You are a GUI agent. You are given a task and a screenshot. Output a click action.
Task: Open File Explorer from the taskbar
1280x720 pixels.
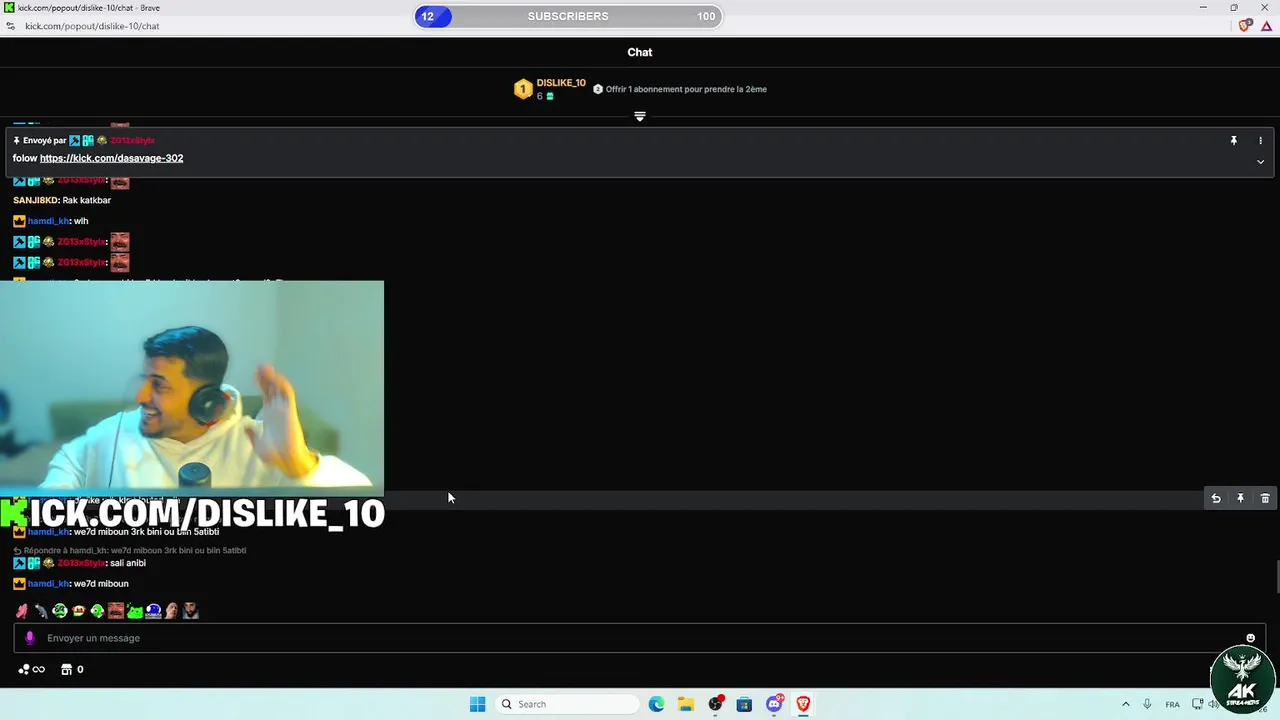point(686,704)
